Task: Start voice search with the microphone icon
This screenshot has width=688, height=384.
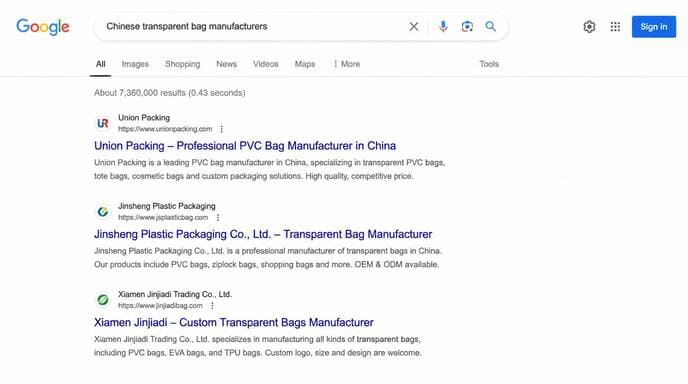Action: [x=443, y=26]
